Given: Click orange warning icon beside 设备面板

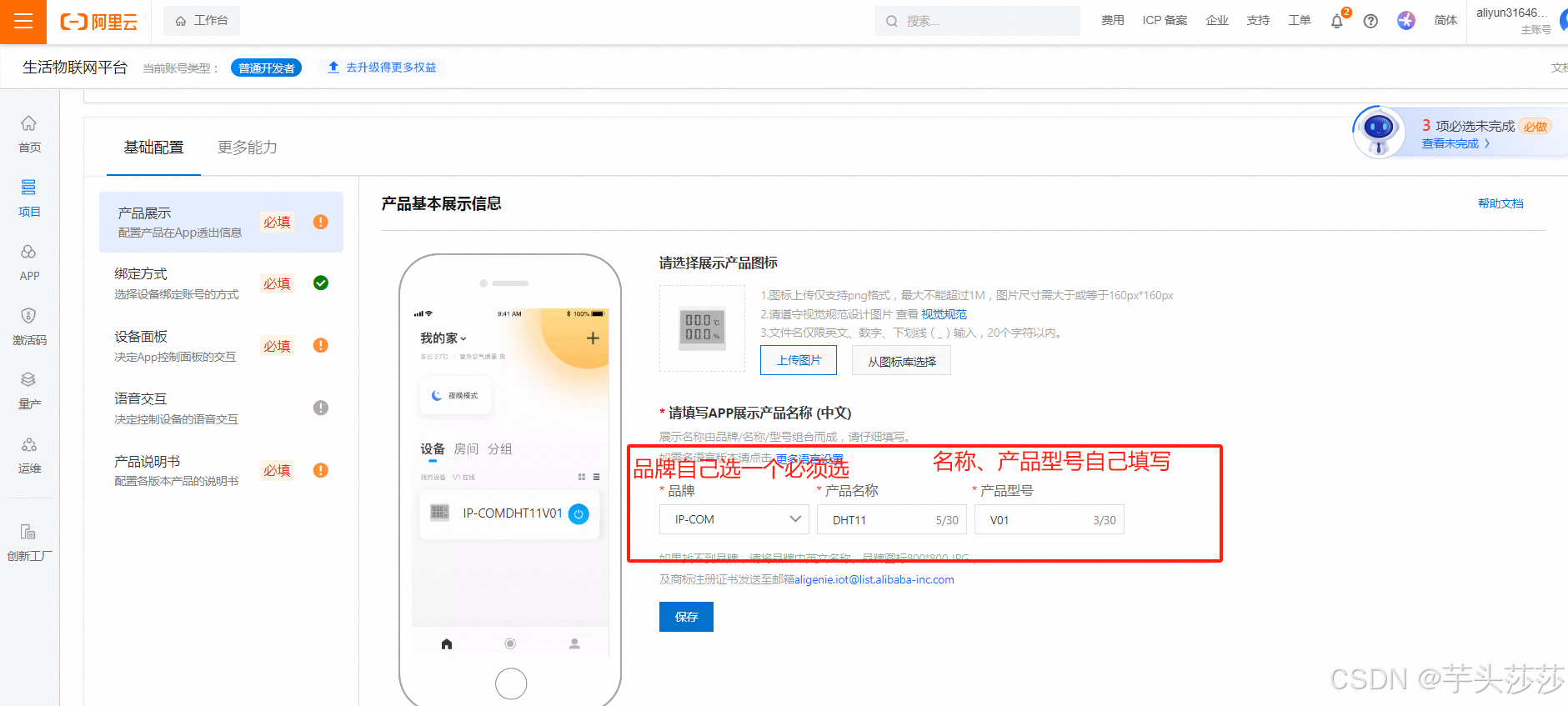Looking at the screenshot, I should [321, 345].
